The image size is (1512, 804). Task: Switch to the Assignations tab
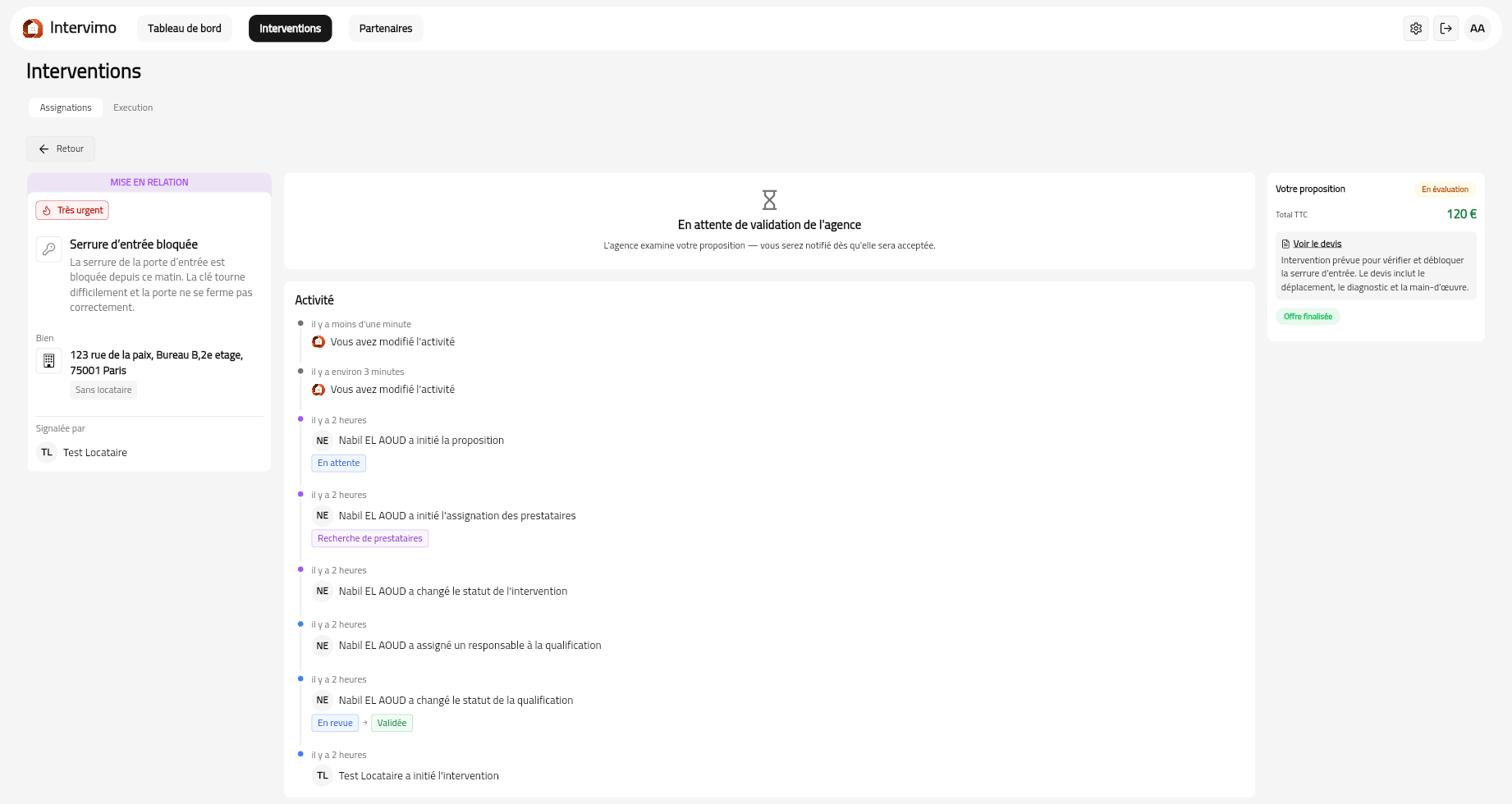pos(66,107)
